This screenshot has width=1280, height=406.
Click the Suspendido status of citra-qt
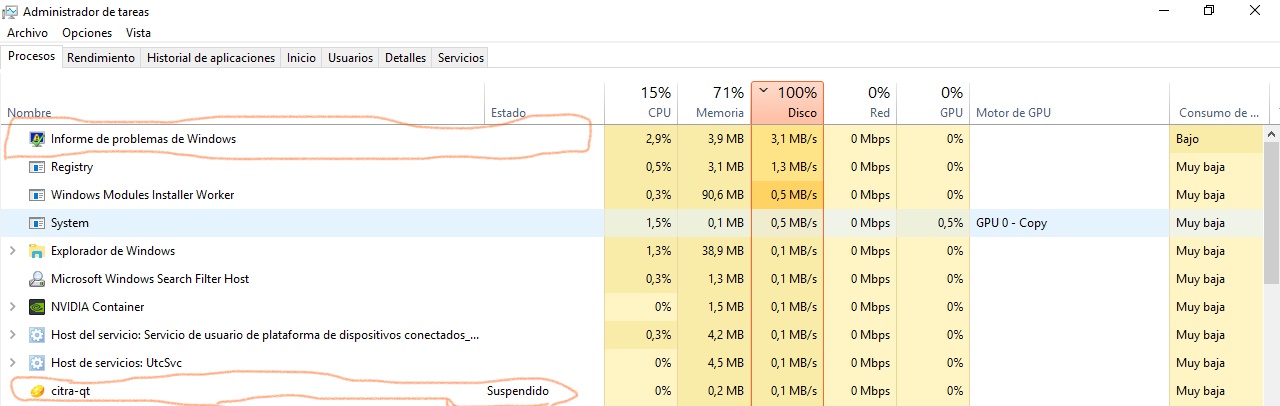tap(518, 391)
